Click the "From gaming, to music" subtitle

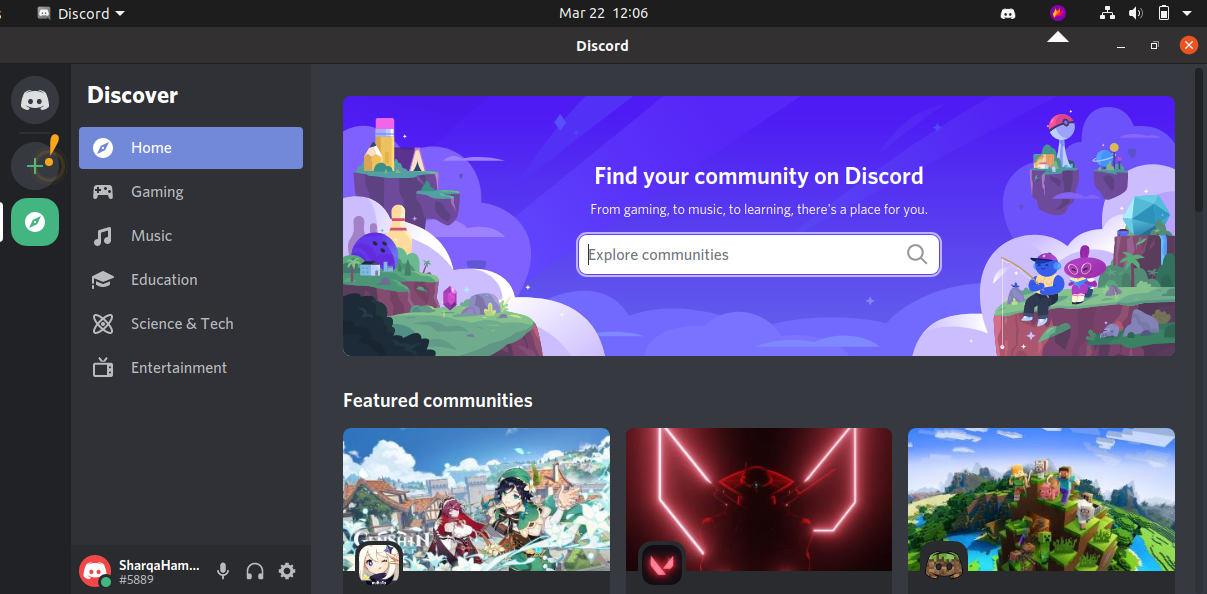click(x=759, y=210)
